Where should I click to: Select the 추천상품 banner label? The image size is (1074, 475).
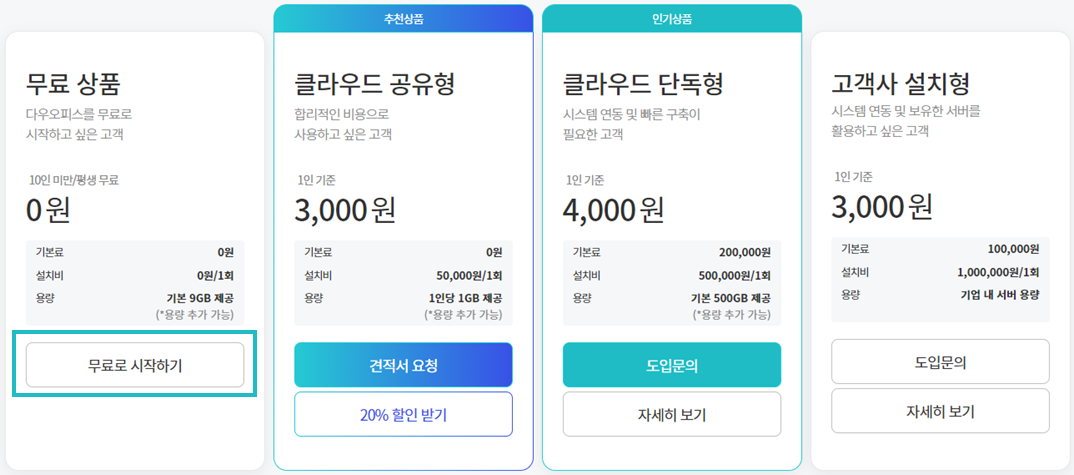pyautogui.click(x=403, y=19)
